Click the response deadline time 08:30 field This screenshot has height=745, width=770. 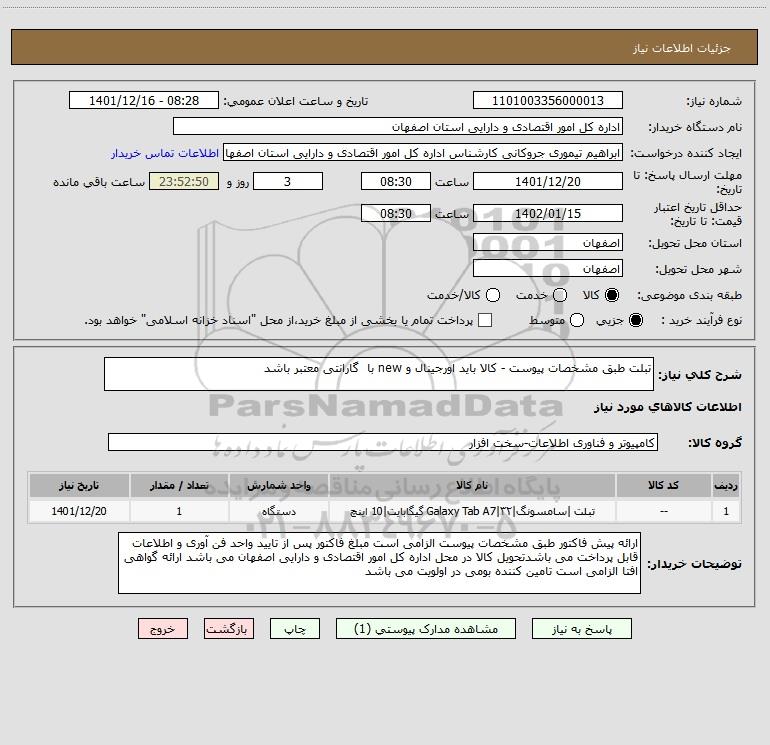[x=396, y=182]
